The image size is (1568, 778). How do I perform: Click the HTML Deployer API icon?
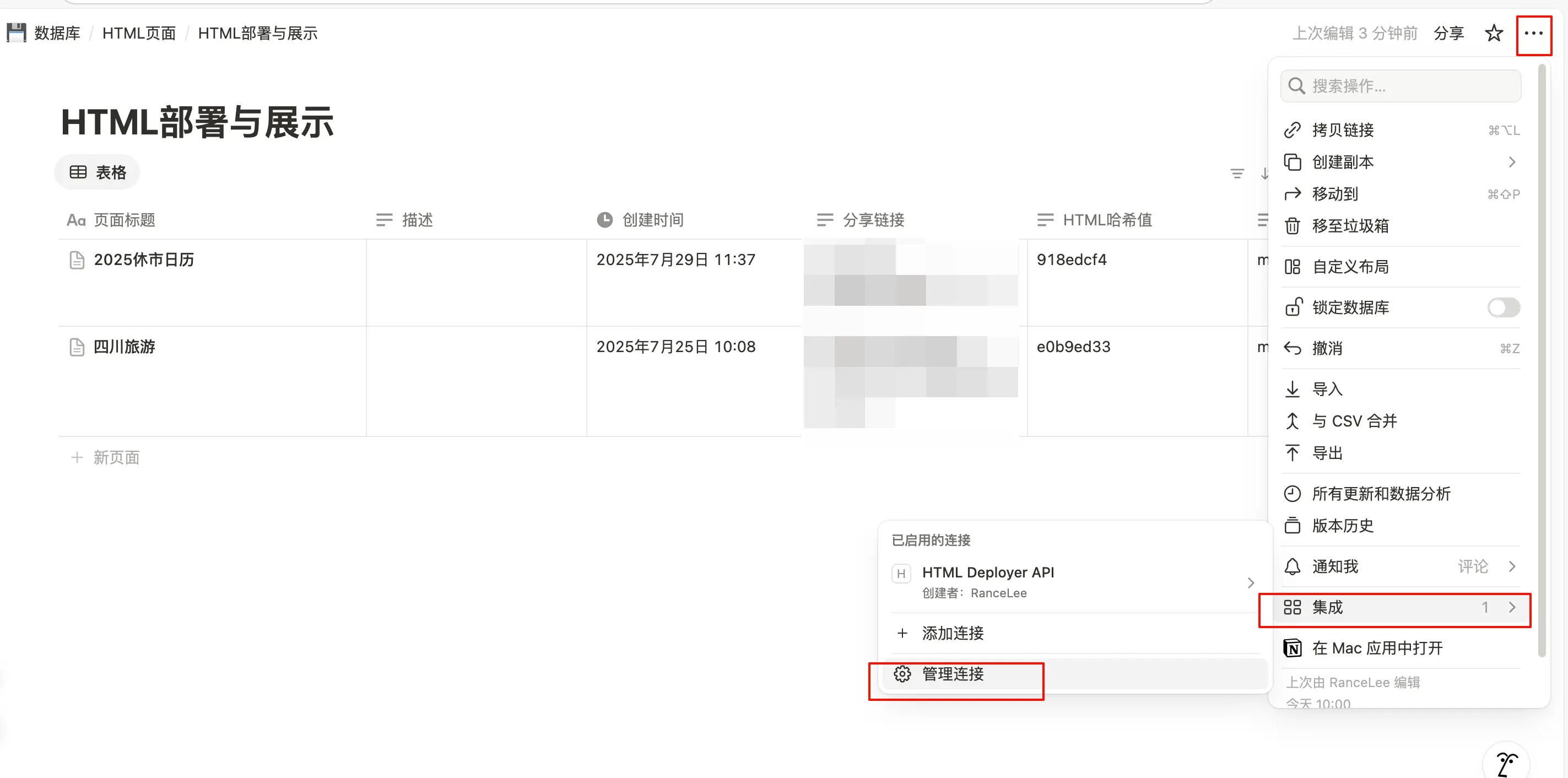coord(901,574)
